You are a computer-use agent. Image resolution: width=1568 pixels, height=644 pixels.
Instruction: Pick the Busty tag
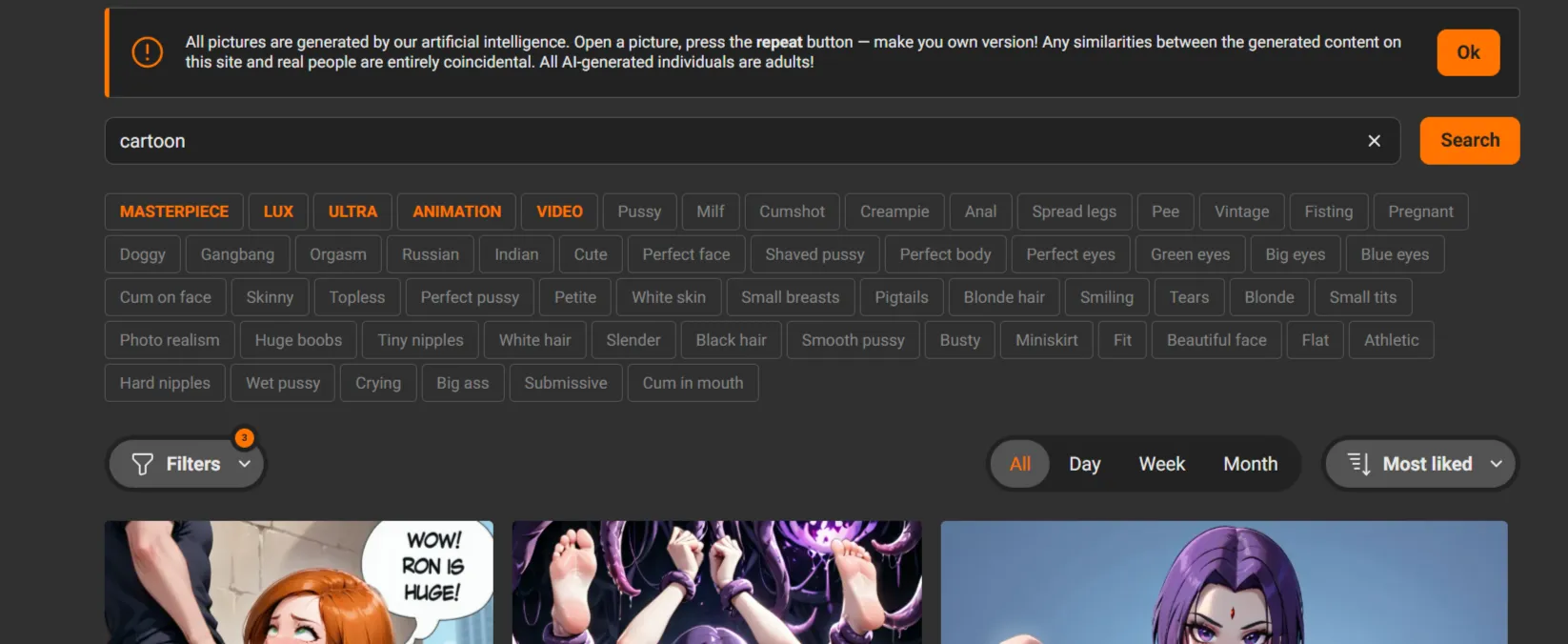959,340
